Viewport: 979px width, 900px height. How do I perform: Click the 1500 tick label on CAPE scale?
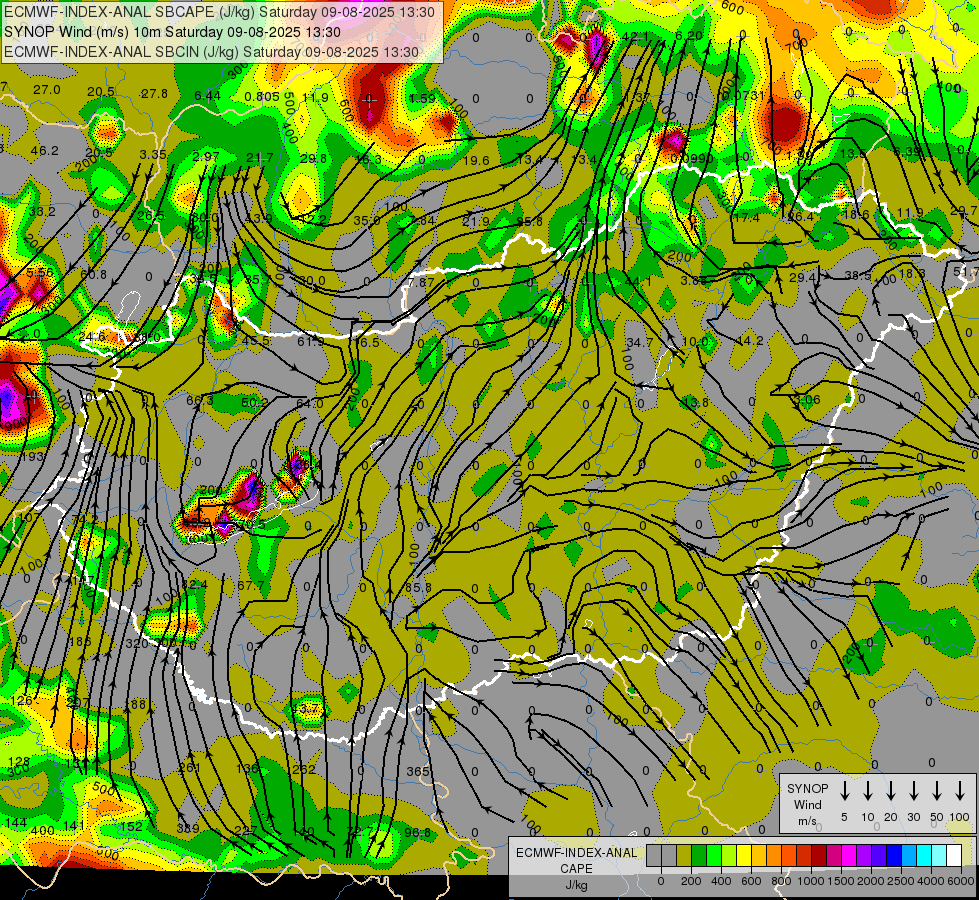[841, 881]
